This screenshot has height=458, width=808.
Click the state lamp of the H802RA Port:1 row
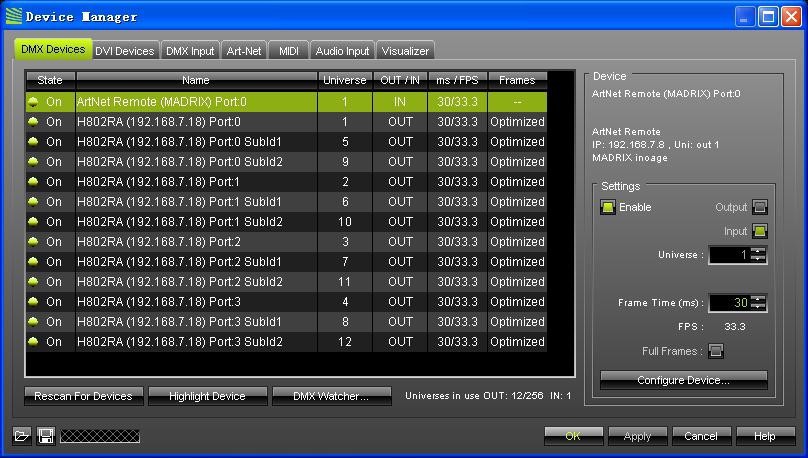[x=33, y=182]
